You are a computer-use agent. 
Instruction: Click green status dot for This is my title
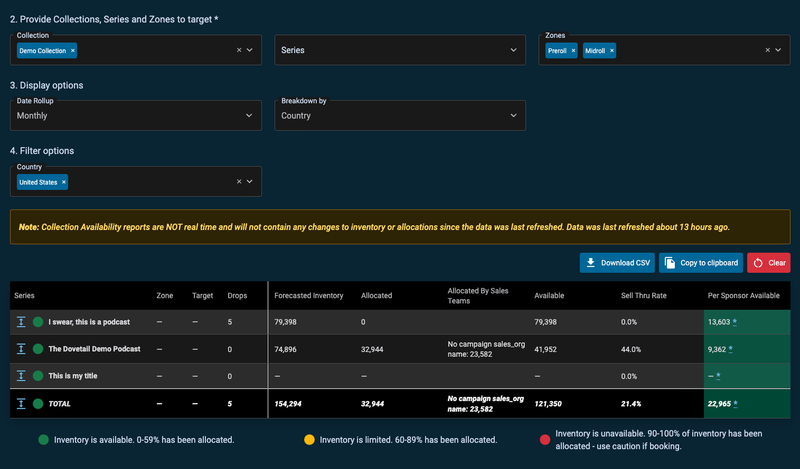coord(38,376)
